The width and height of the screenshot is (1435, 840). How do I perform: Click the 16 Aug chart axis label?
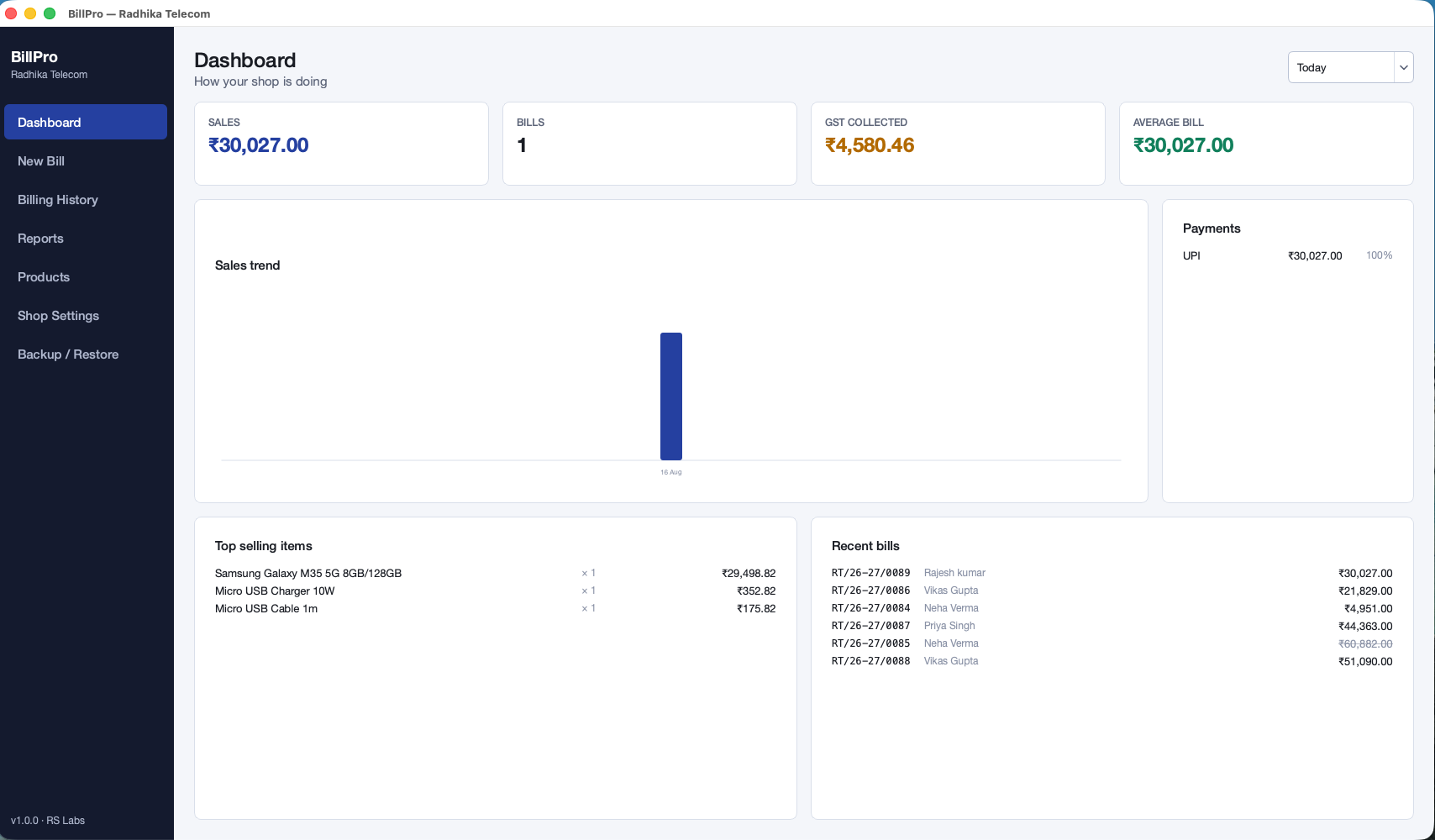[x=671, y=472]
